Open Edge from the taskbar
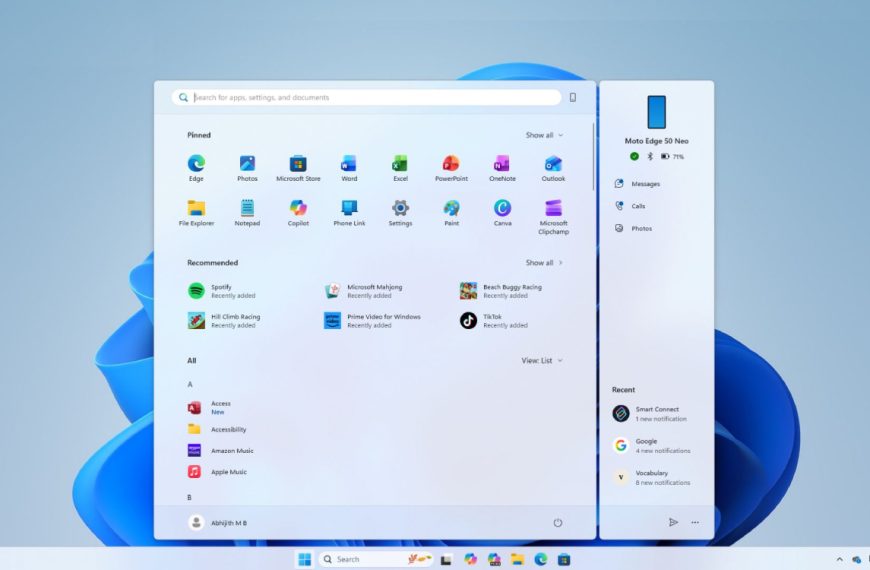This screenshot has width=870, height=570. coord(541,559)
